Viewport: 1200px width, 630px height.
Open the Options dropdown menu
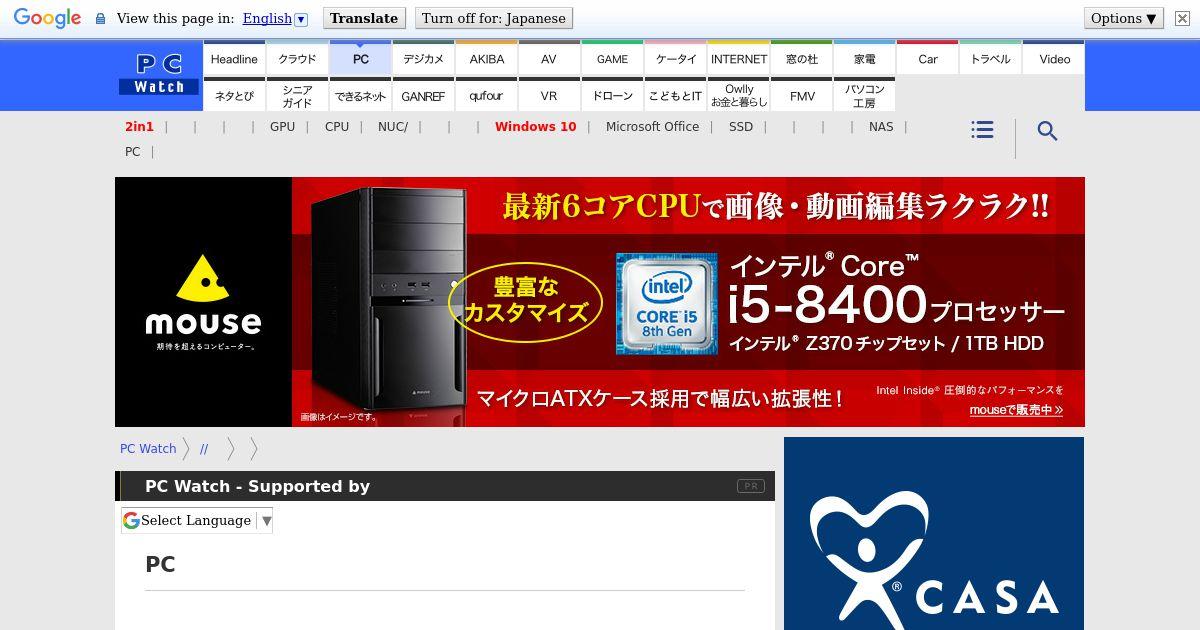click(1124, 18)
